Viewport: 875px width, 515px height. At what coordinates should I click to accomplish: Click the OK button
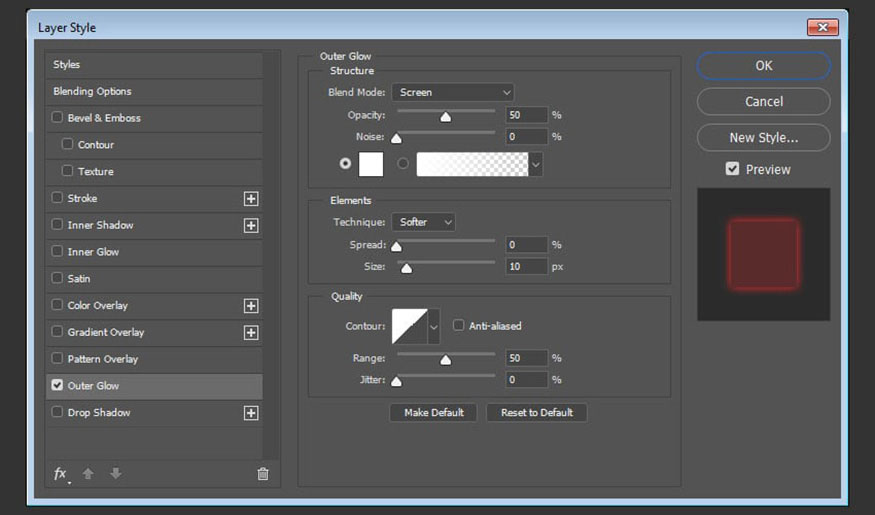pyautogui.click(x=763, y=65)
